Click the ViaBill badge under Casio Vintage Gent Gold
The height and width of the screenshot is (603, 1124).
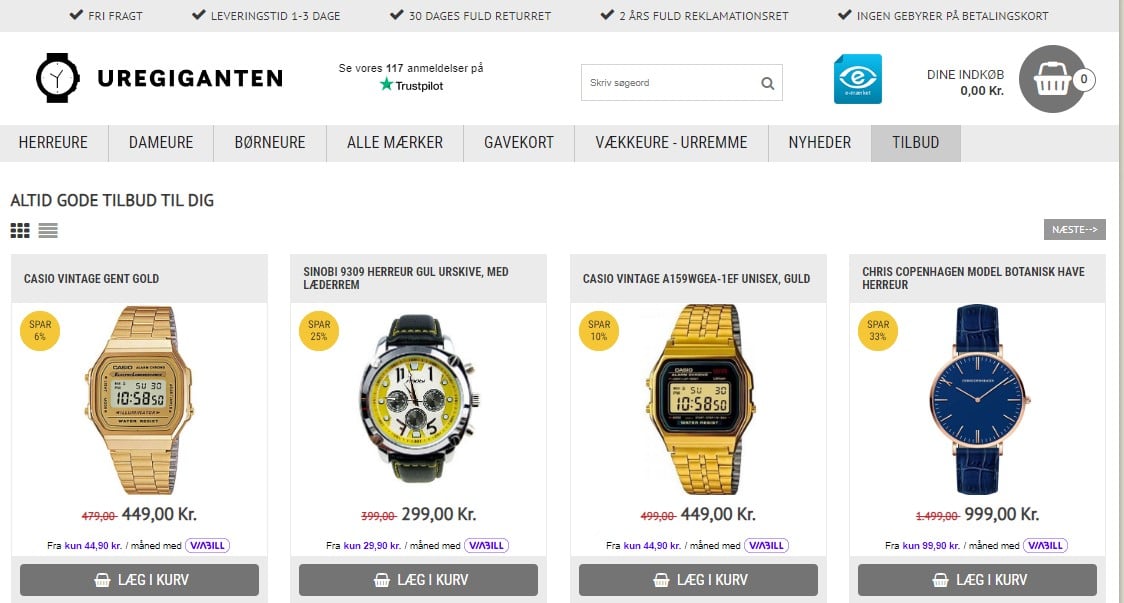tap(207, 546)
